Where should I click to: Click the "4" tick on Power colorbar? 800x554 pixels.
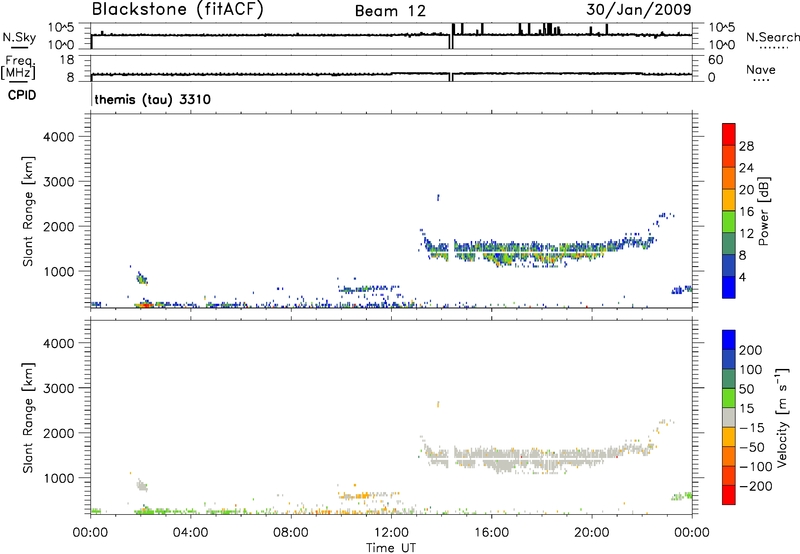point(743,277)
